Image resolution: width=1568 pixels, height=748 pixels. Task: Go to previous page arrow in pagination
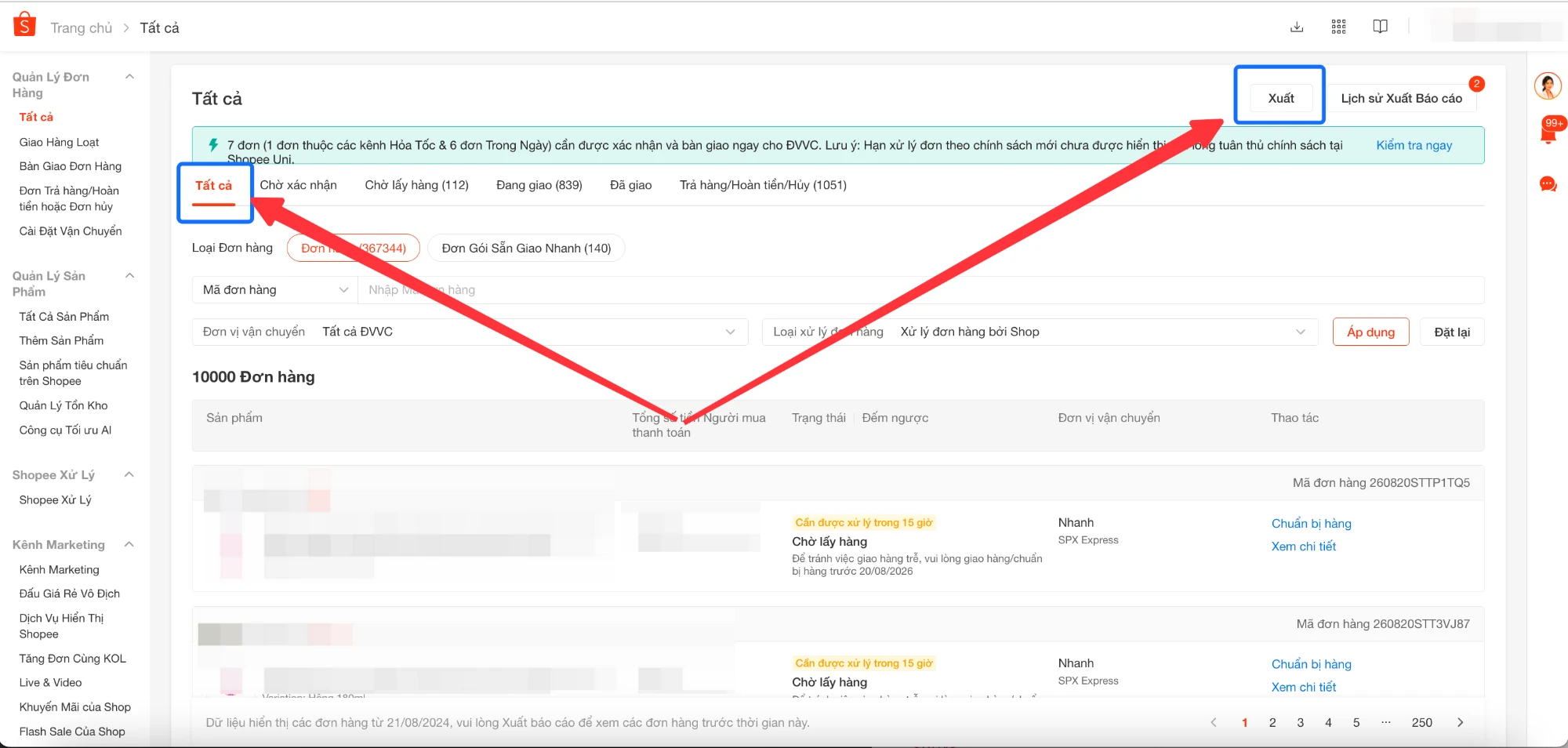pos(1214,723)
